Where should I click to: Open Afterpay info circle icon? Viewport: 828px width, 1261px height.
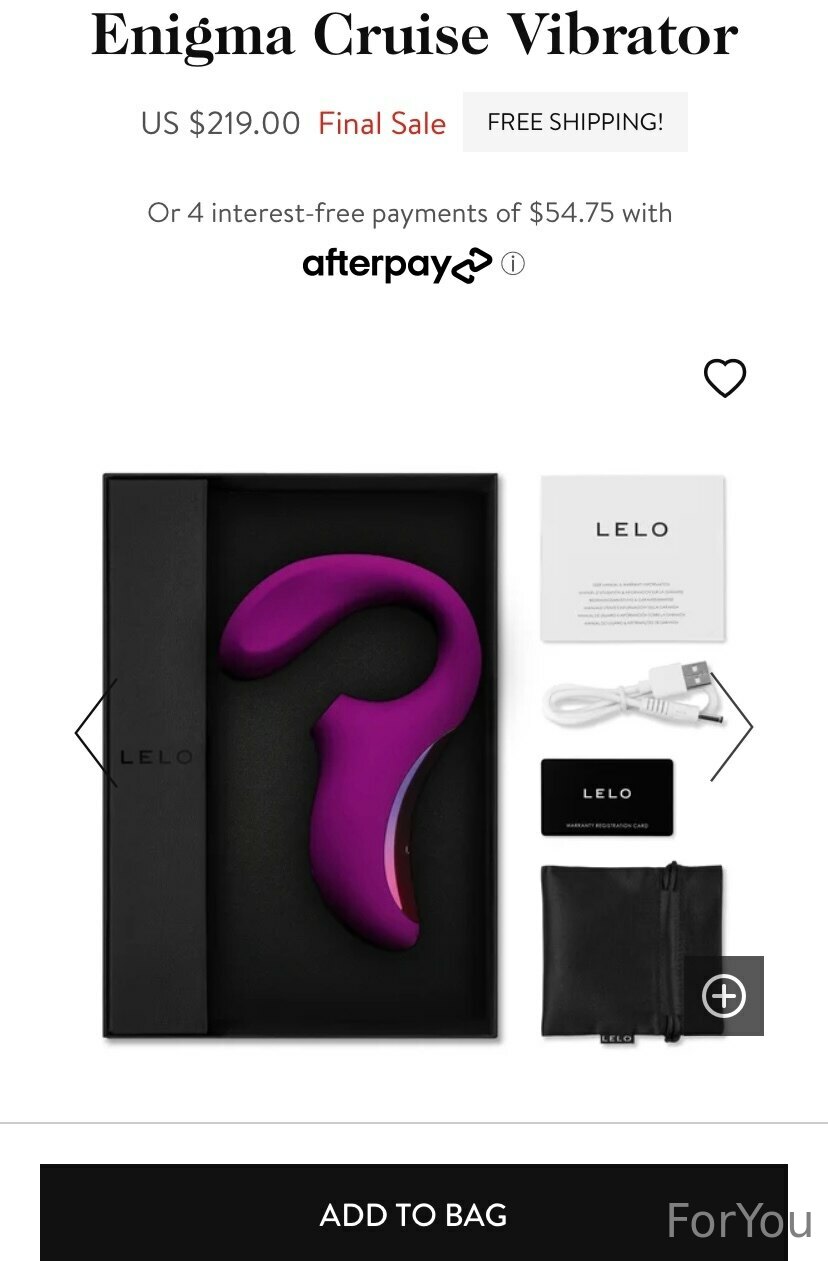click(513, 264)
